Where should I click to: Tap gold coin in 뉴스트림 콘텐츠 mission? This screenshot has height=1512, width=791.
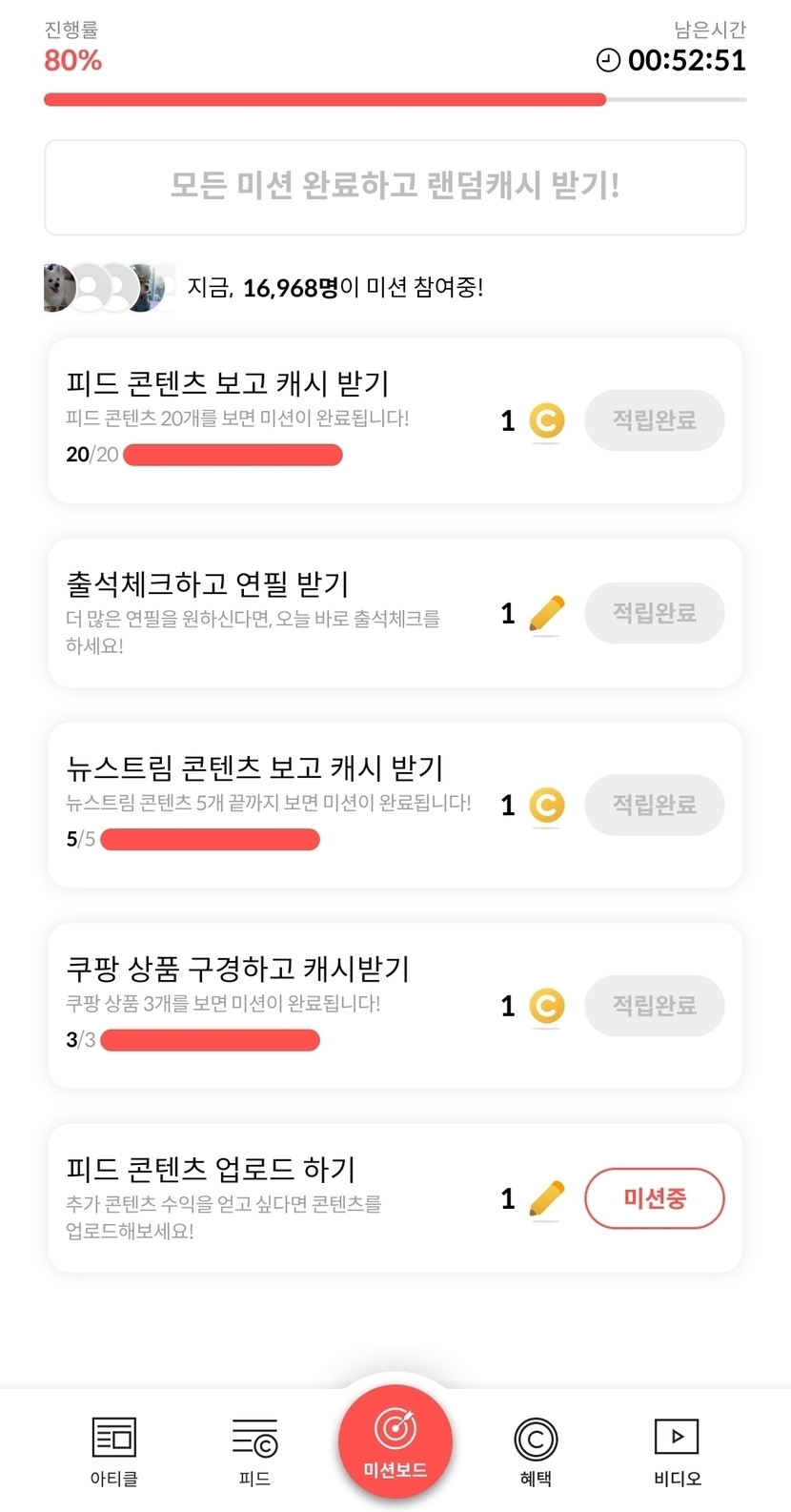(546, 806)
